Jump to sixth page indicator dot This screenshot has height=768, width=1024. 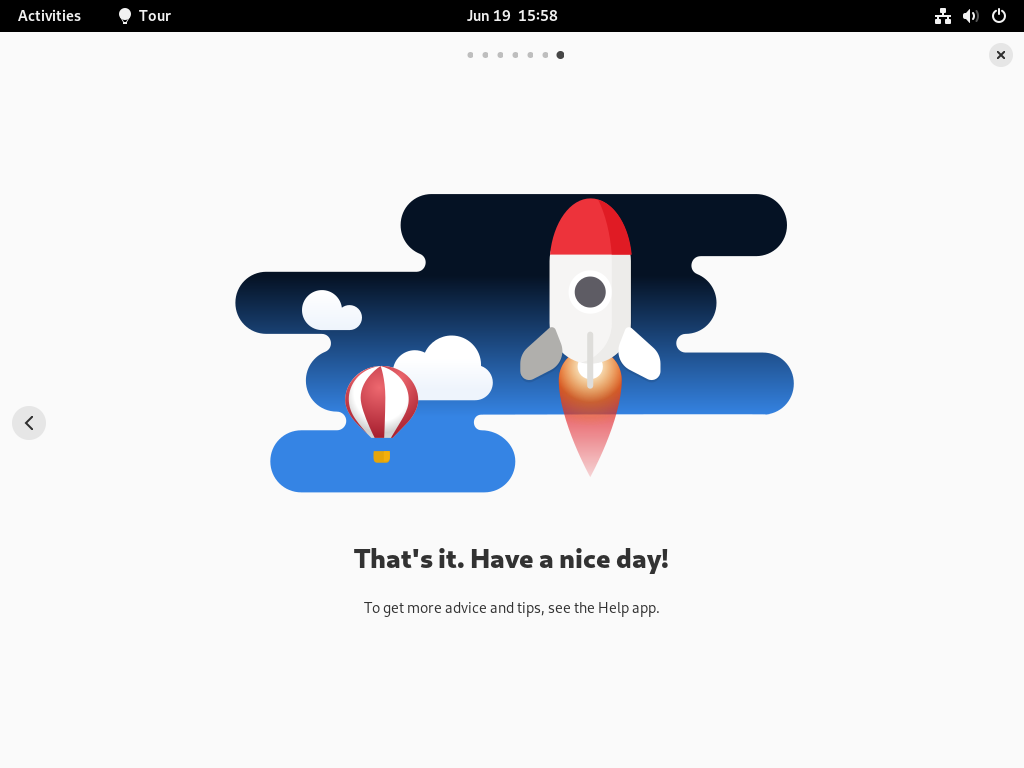[545, 55]
